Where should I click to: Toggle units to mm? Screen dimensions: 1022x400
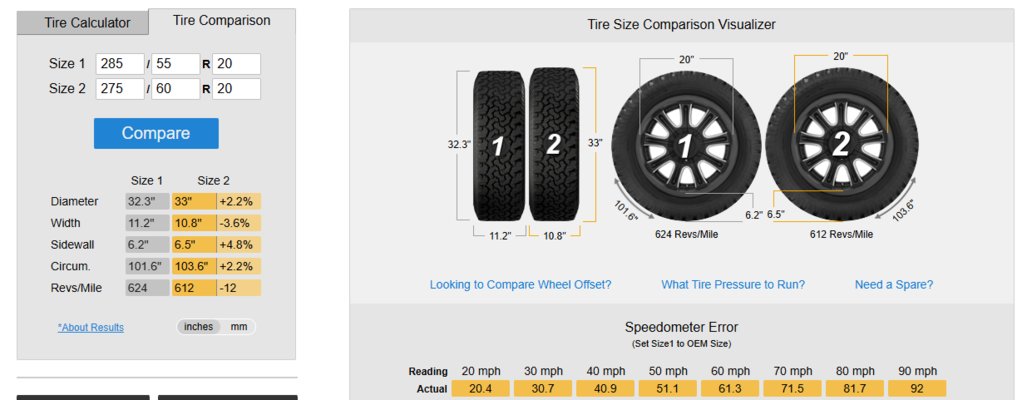[x=239, y=327]
